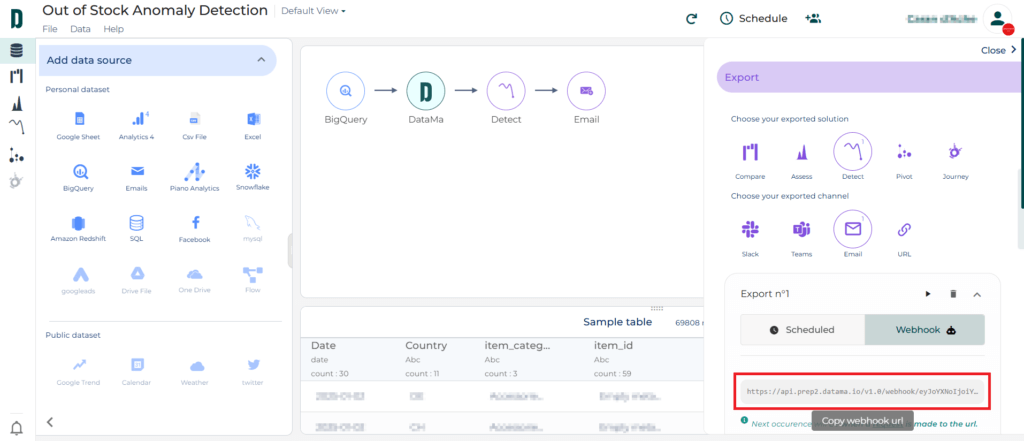This screenshot has height=441, width=1024.
Task: Select the BigQuery data source icon
Action: (x=78, y=172)
